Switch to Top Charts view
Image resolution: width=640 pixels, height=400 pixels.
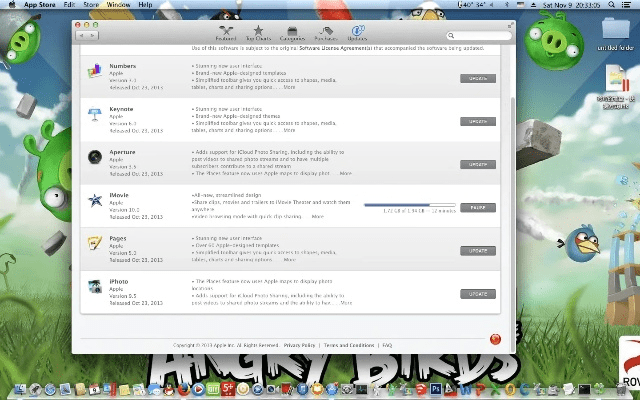coord(259,34)
